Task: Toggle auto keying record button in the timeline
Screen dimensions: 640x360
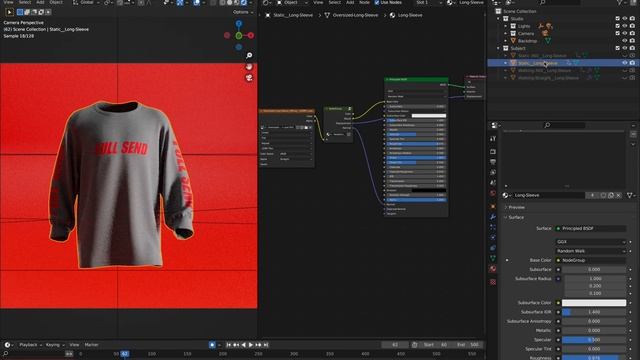Action: (x=212, y=345)
